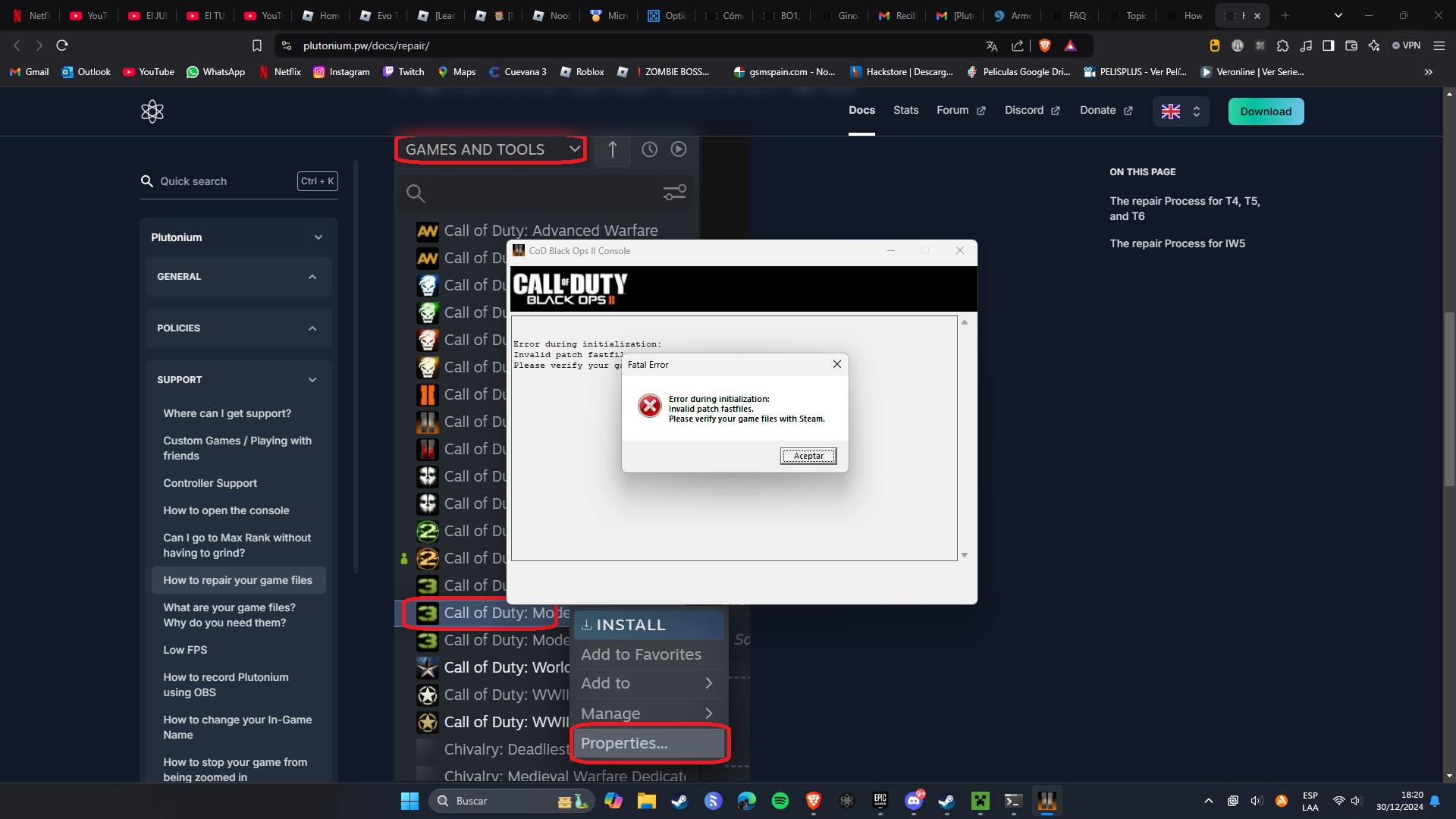1456x819 pixels.
Task: Click the webpage vertical scrollbar thumb
Action: [1449, 398]
